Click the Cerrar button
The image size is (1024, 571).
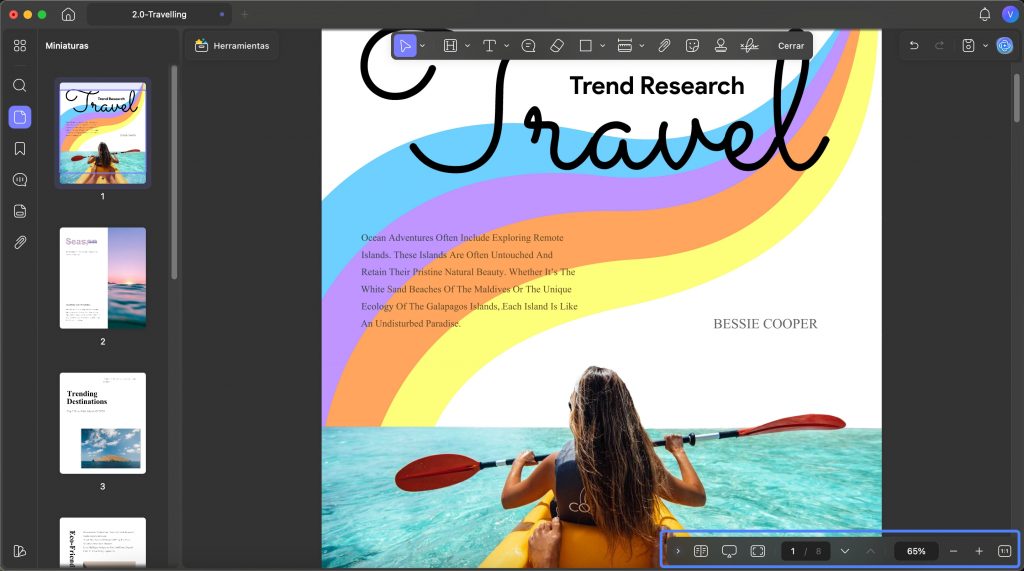(791, 46)
